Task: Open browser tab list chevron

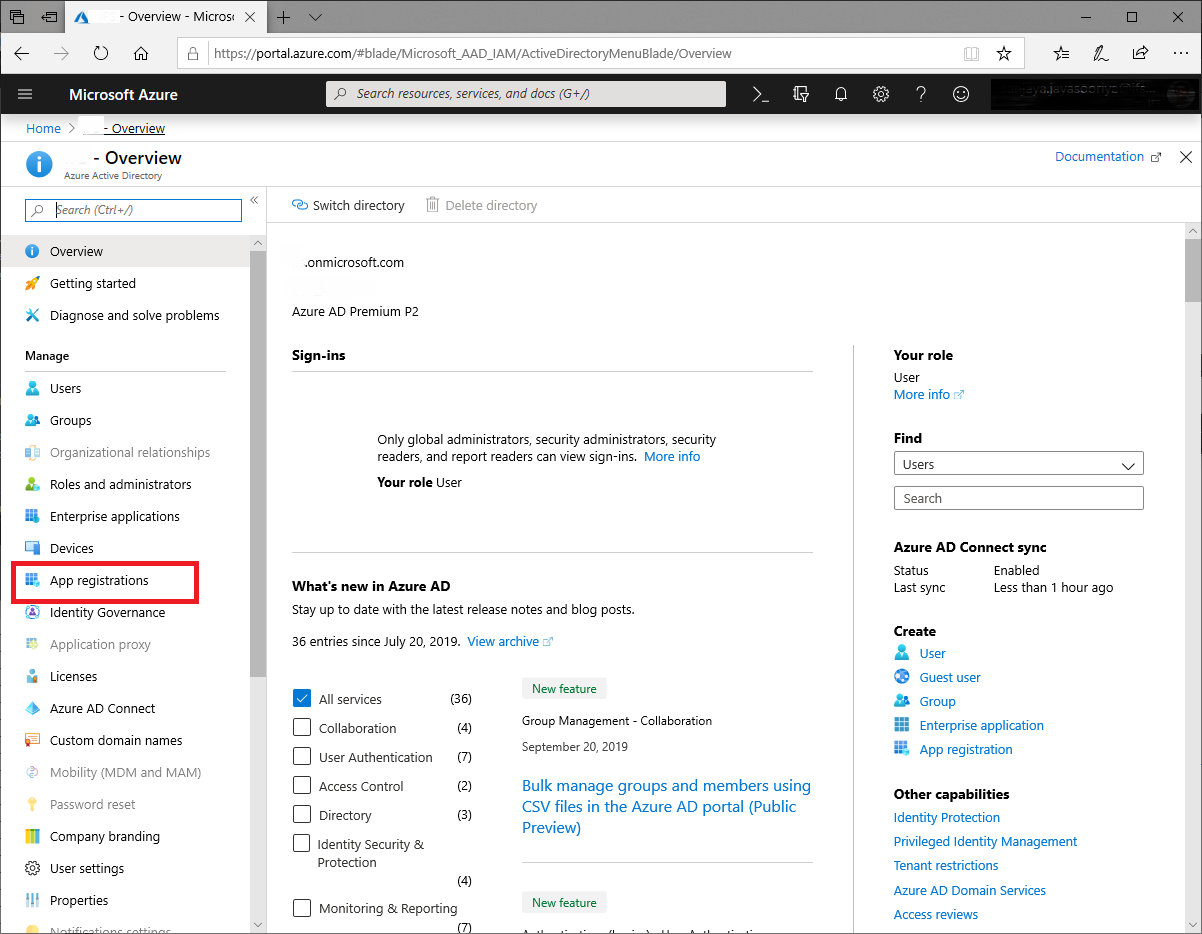Action: coord(315,17)
